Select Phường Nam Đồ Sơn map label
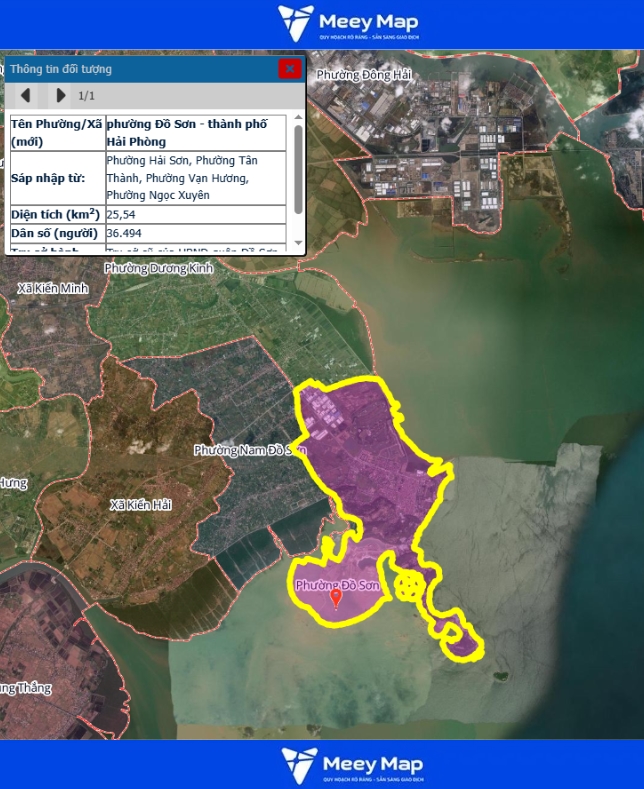 [249, 451]
